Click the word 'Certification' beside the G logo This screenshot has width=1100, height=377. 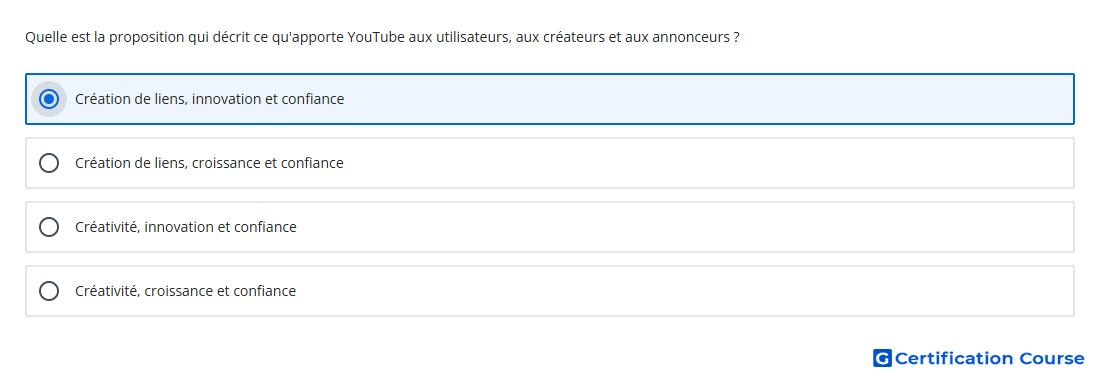954,358
